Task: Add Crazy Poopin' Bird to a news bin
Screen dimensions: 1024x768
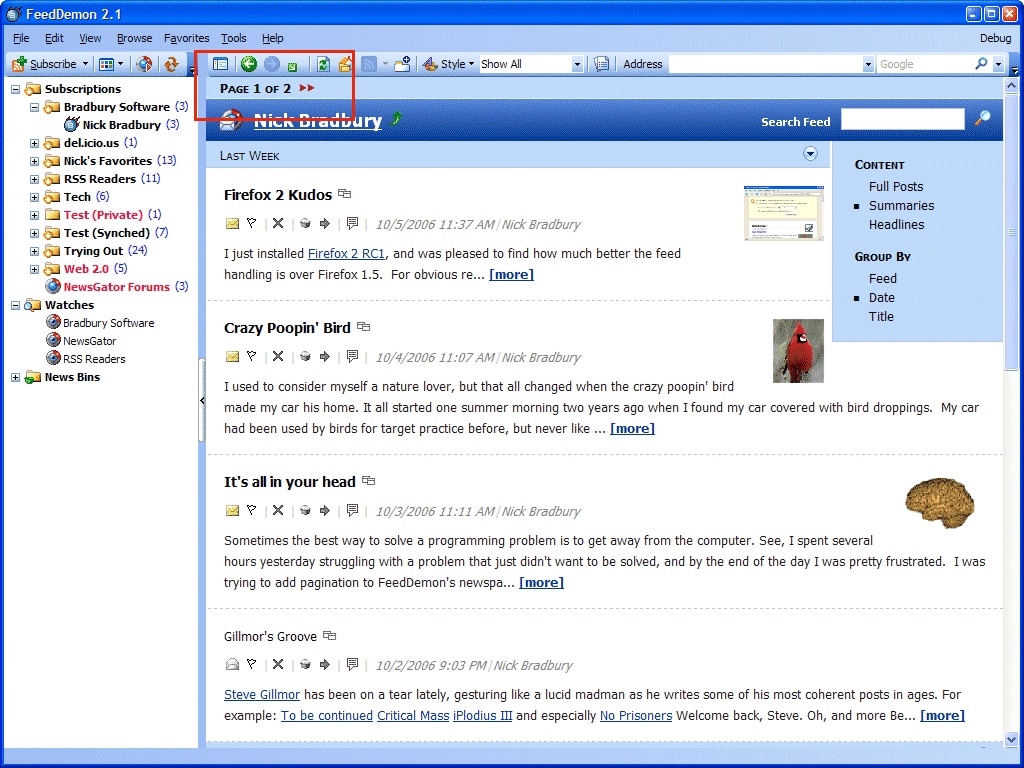Action: [x=305, y=357]
